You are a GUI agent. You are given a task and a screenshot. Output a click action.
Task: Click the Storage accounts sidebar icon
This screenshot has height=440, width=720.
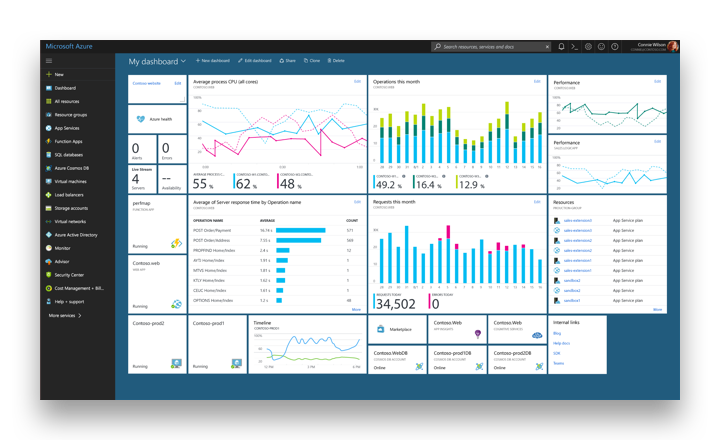pyautogui.click(x=49, y=208)
